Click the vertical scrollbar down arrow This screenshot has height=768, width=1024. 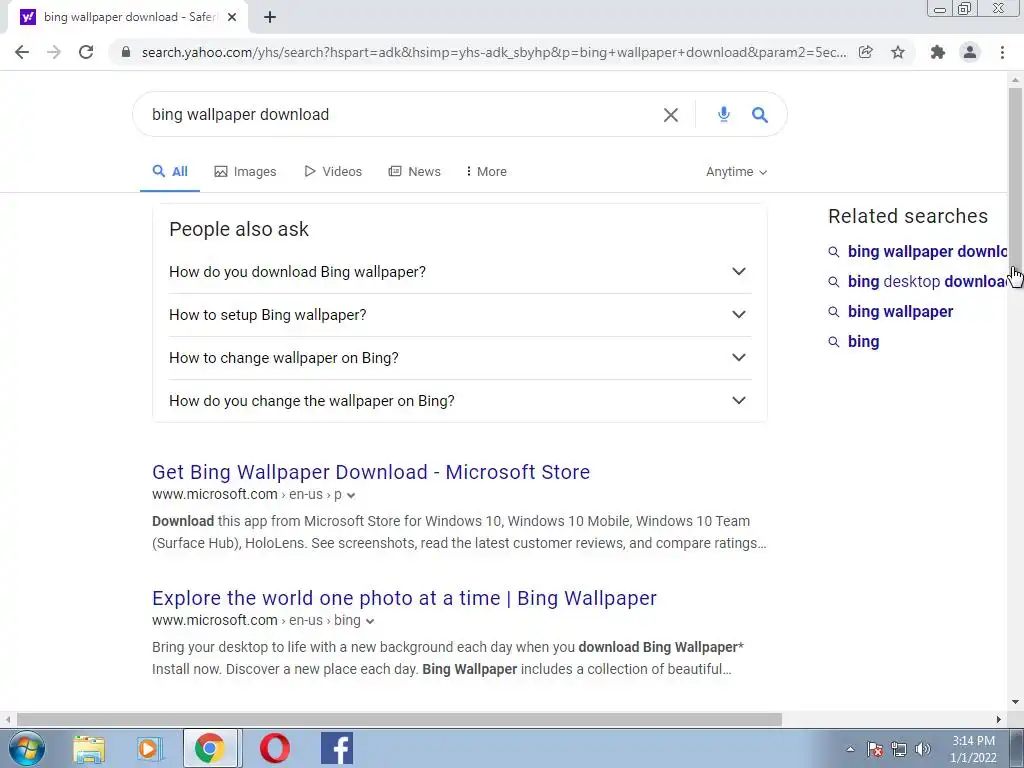[x=1015, y=703]
